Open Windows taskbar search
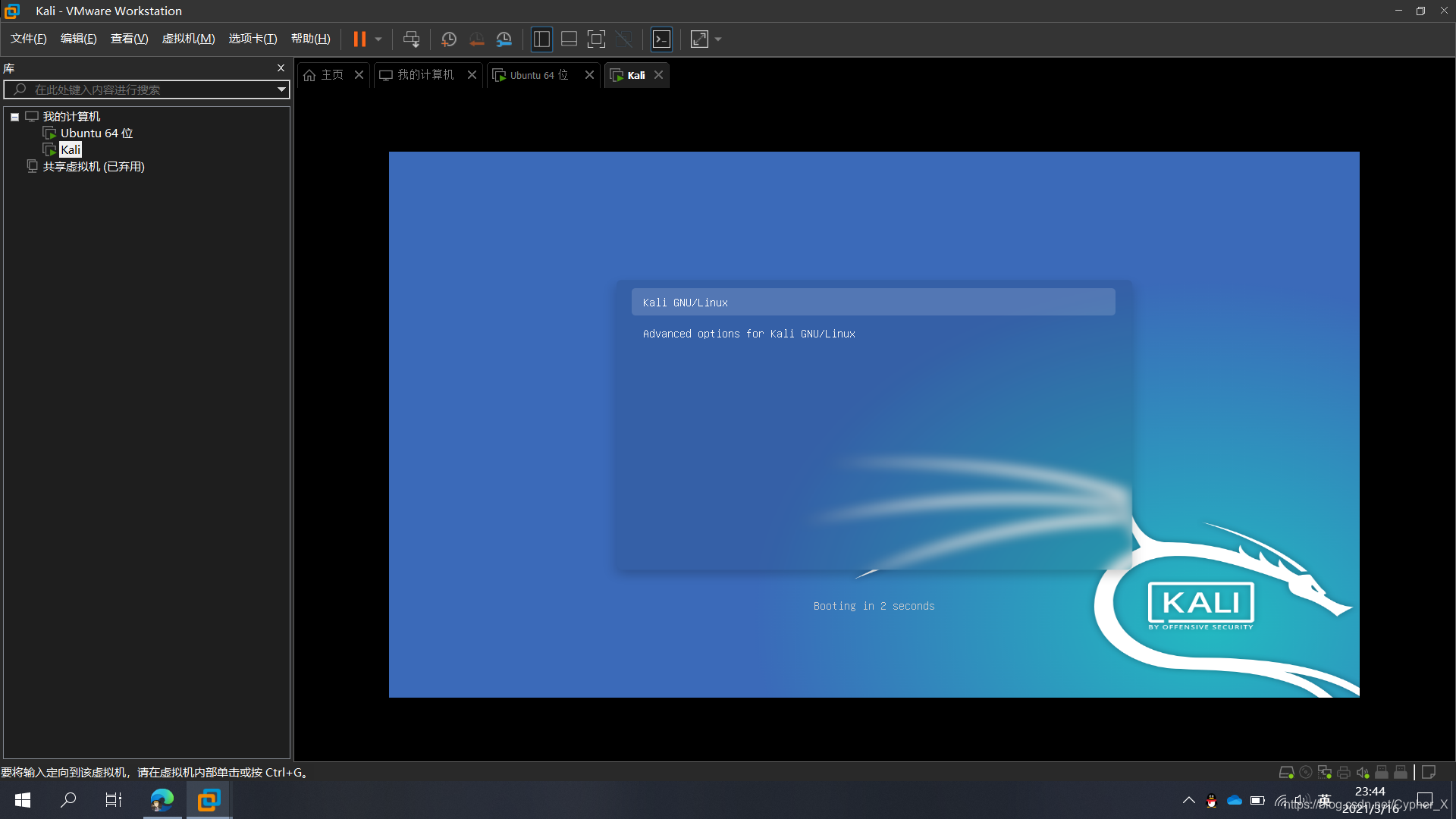Image resolution: width=1456 pixels, height=819 pixels. [68, 800]
